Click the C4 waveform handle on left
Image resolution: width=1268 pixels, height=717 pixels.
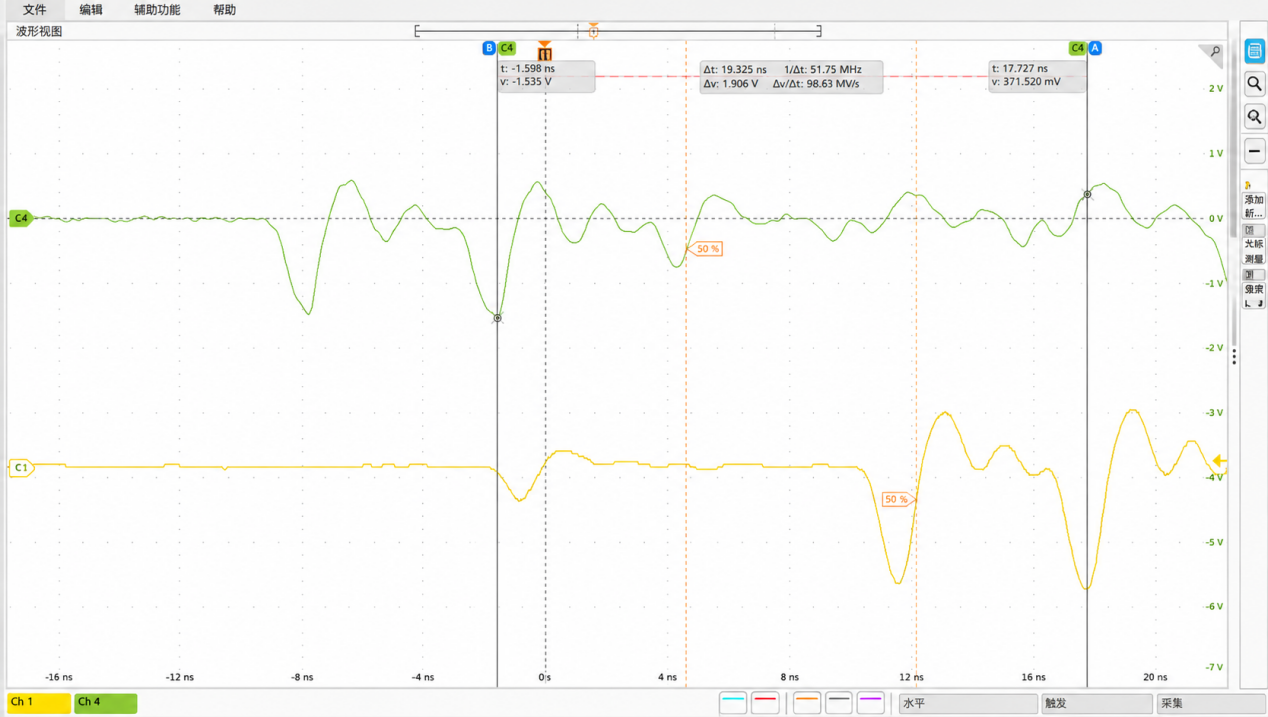(20, 218)
